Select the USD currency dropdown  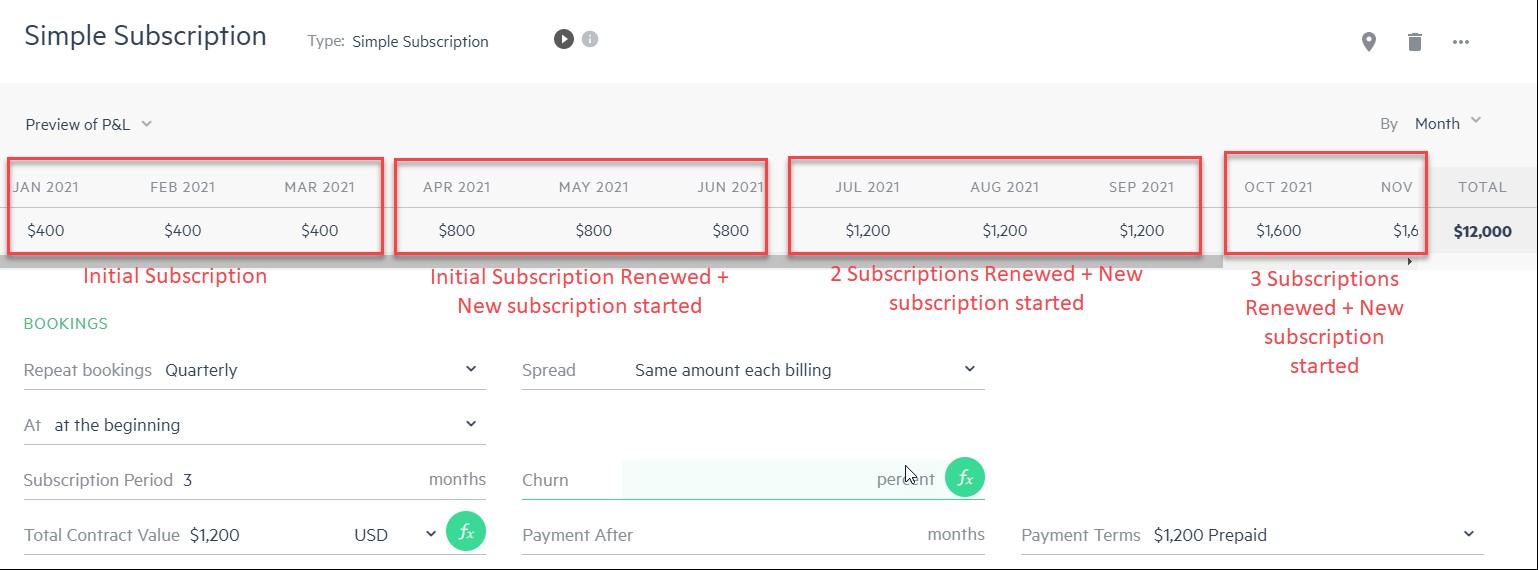click(x=394, y=535)
